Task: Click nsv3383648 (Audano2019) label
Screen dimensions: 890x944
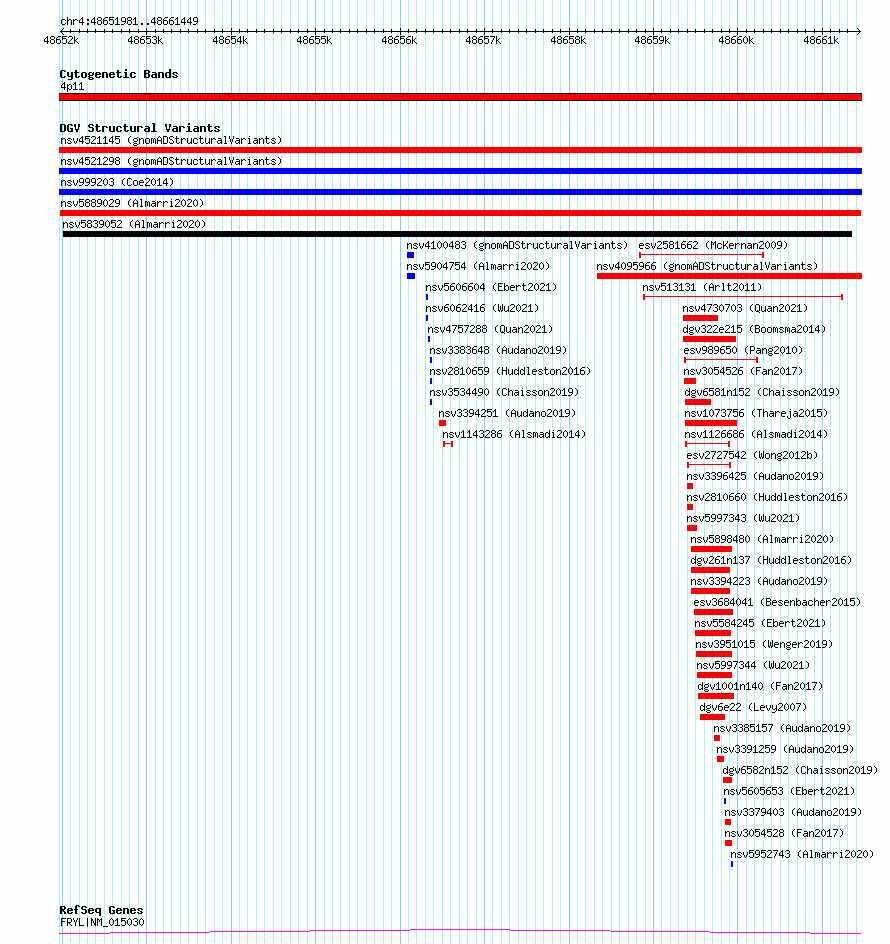Action: 498,351
